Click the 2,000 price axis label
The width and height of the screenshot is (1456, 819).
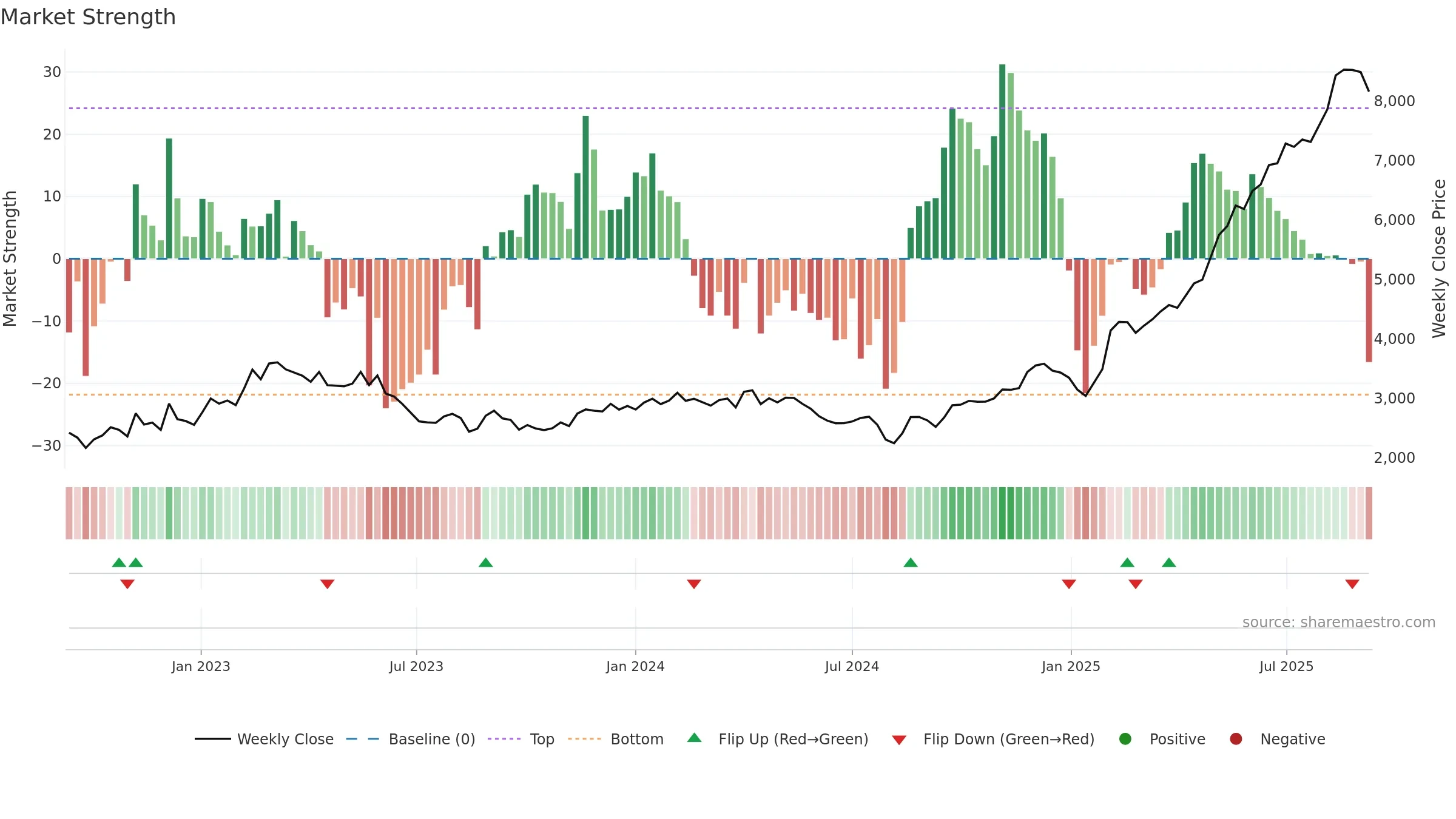coord(1394,457)
